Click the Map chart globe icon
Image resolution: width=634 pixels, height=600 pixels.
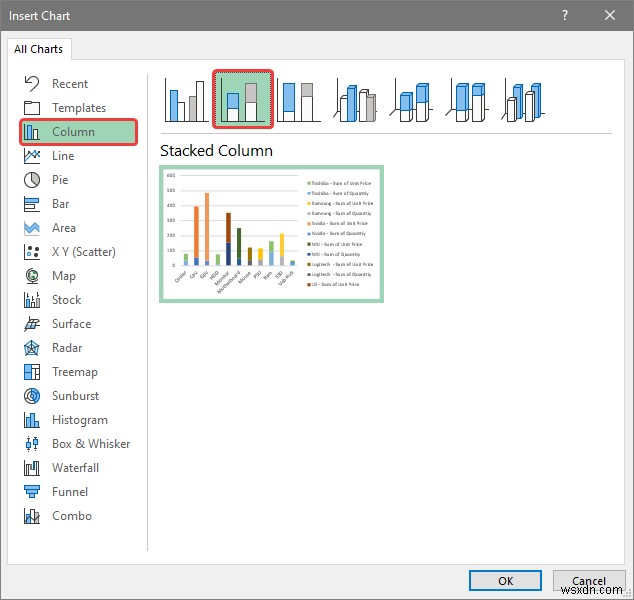pos(32,276)
